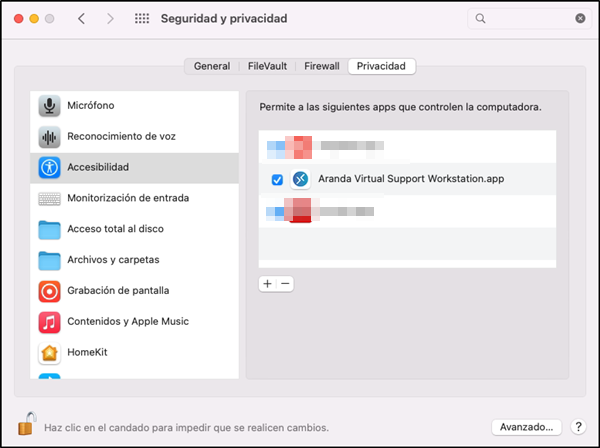The width and height of the screenshot is (600, 448).
Task: Remove selected app with minus button
Action: 285,284
